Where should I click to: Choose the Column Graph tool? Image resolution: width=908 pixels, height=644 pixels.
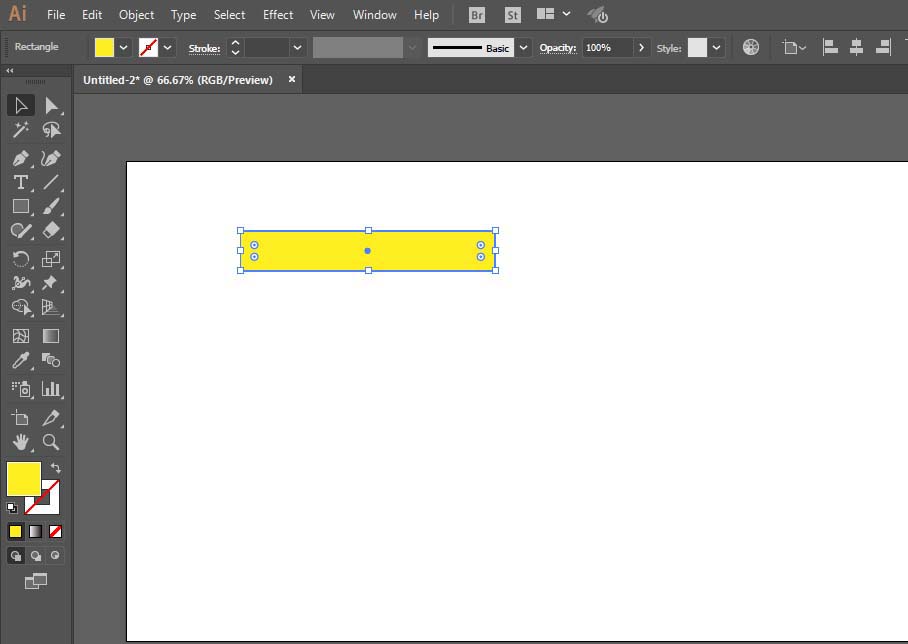point(51,389)
